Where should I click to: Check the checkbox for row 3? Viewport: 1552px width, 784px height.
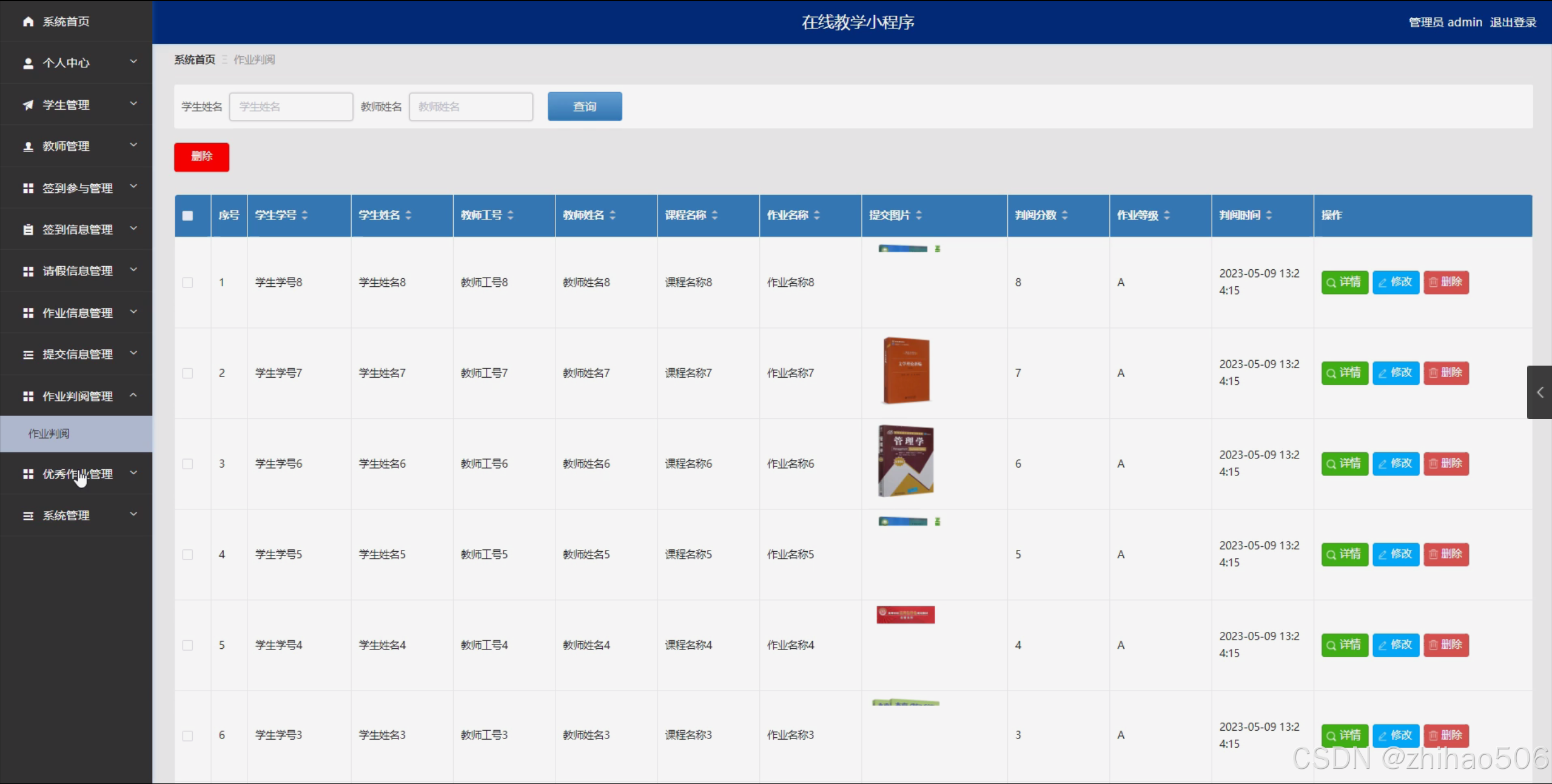(187, 464)
